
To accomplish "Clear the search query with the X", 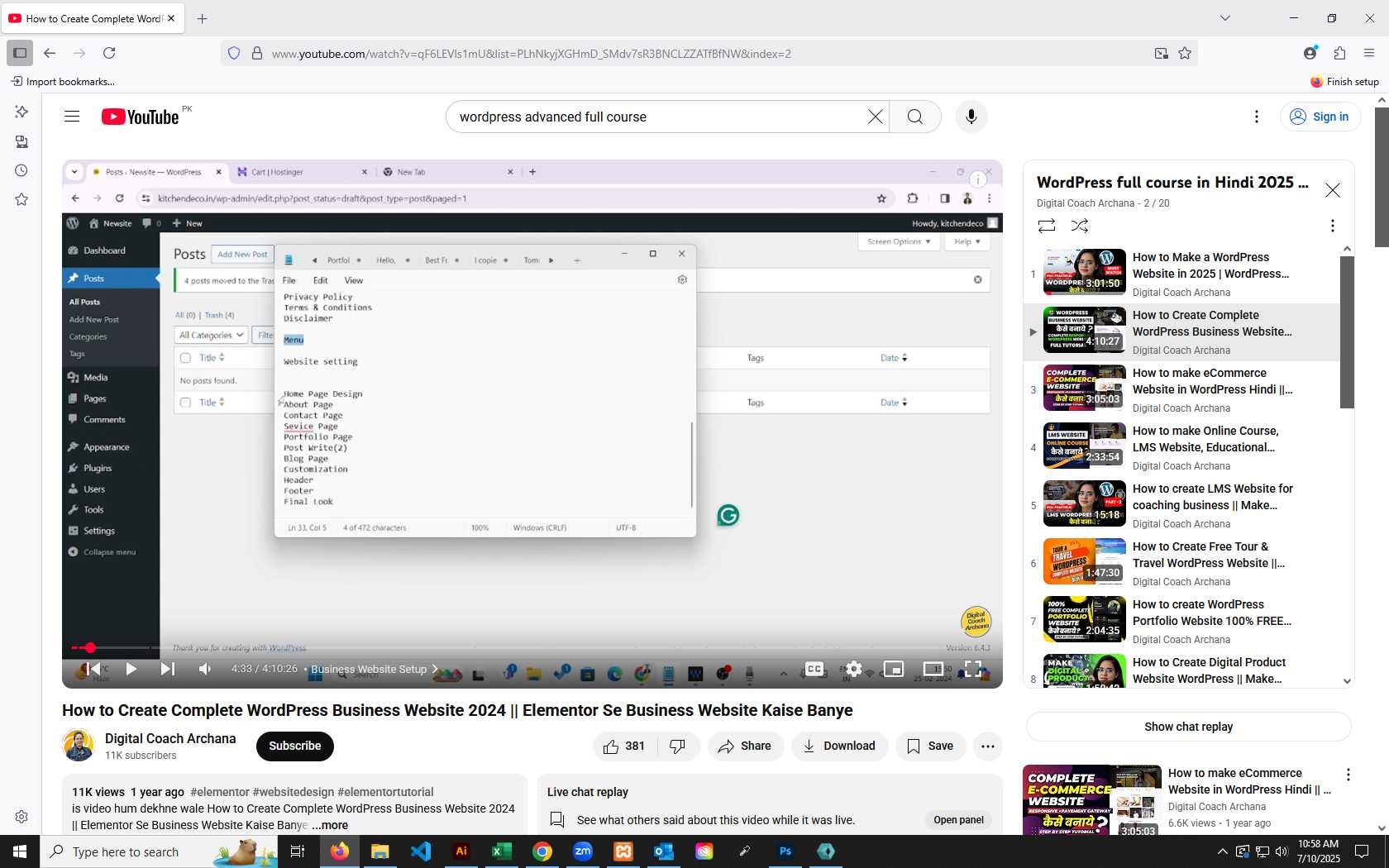I will click(875, 117).
